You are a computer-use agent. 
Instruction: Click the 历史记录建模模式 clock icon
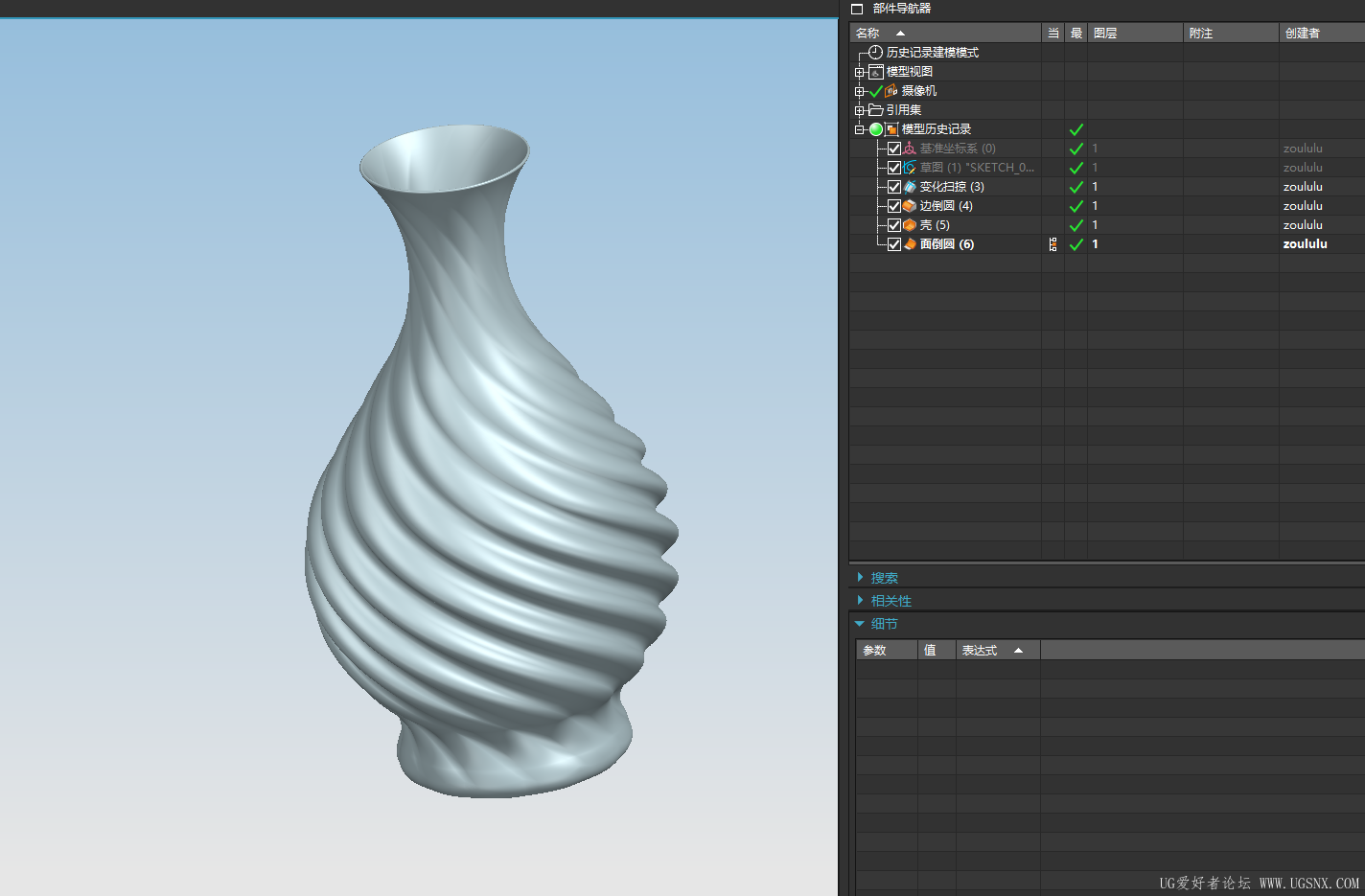coord(875,53)
